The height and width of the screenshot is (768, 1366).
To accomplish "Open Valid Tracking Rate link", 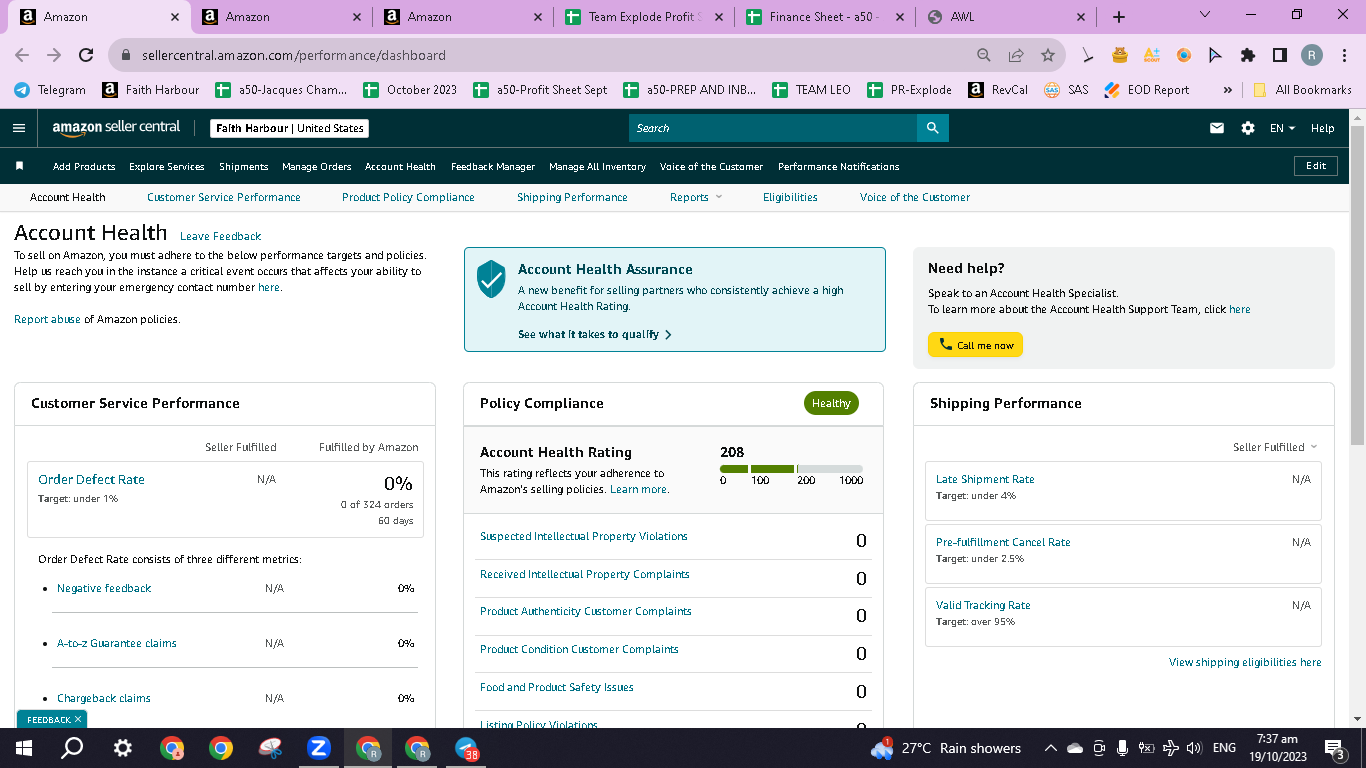I will 983,605.
